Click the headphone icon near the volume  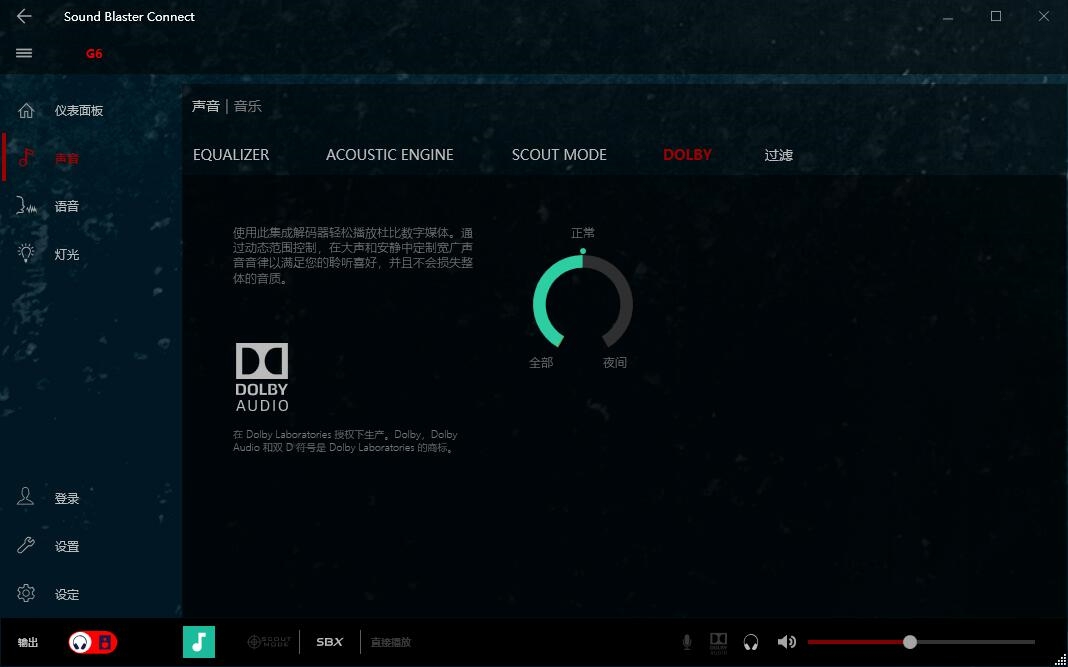click(751, 642)
